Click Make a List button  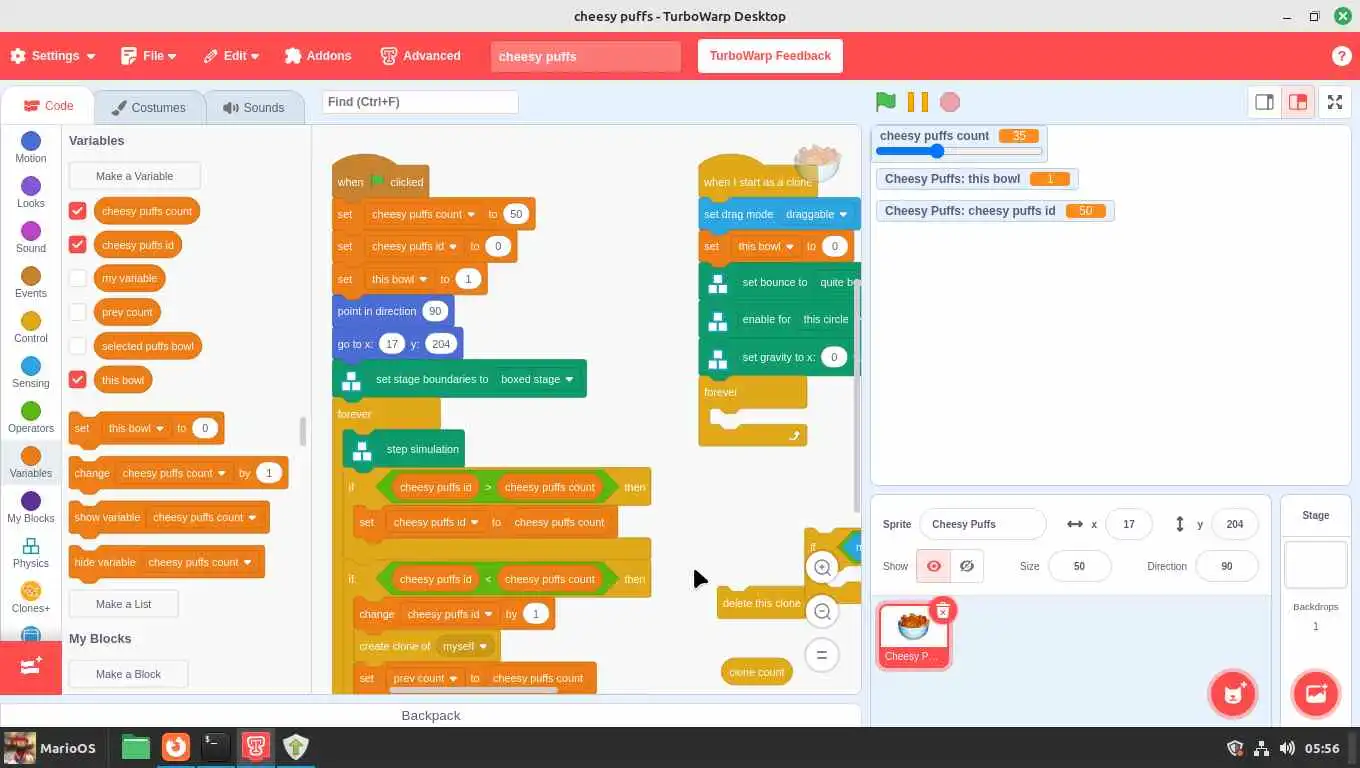(x=123, y=604)
